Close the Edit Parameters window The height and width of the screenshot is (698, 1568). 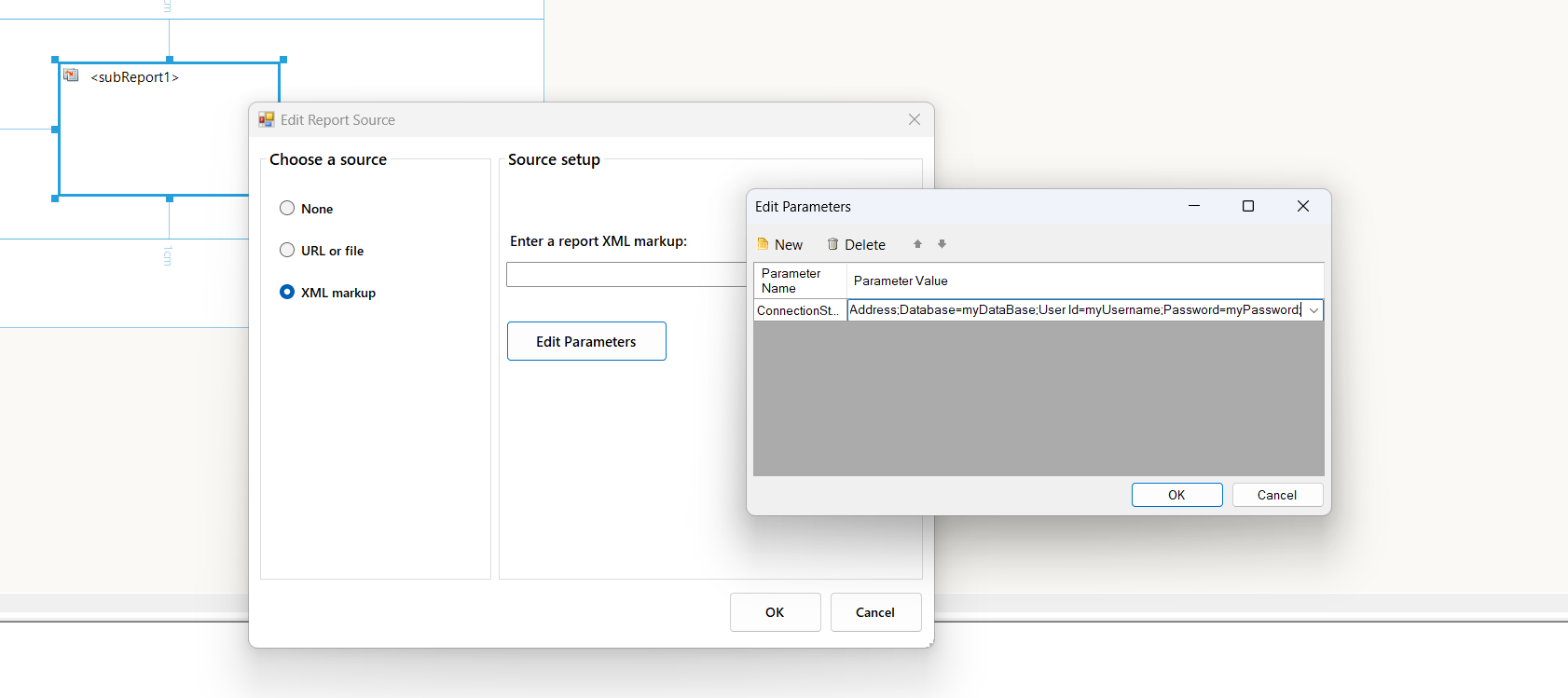pyautogui.click(x=1302, y=206)
